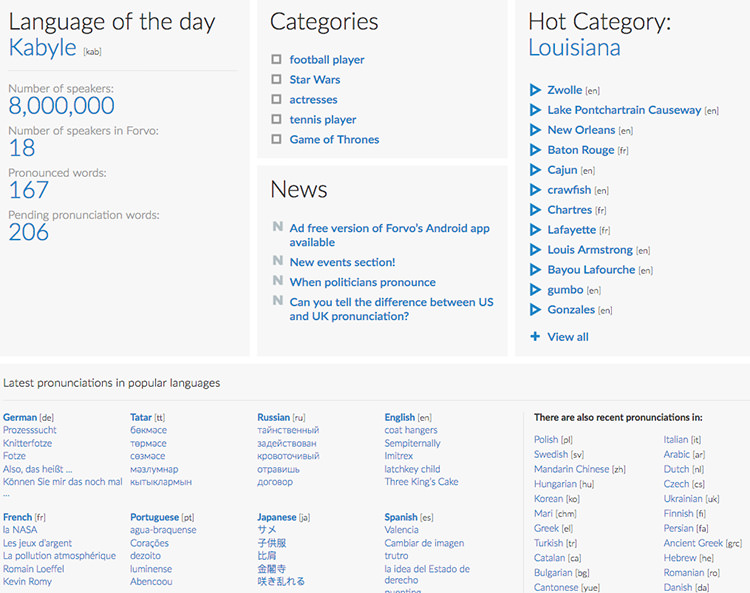Expand the View all plus icon
This screenshot has height=593, width=750.
click(535, 337)
